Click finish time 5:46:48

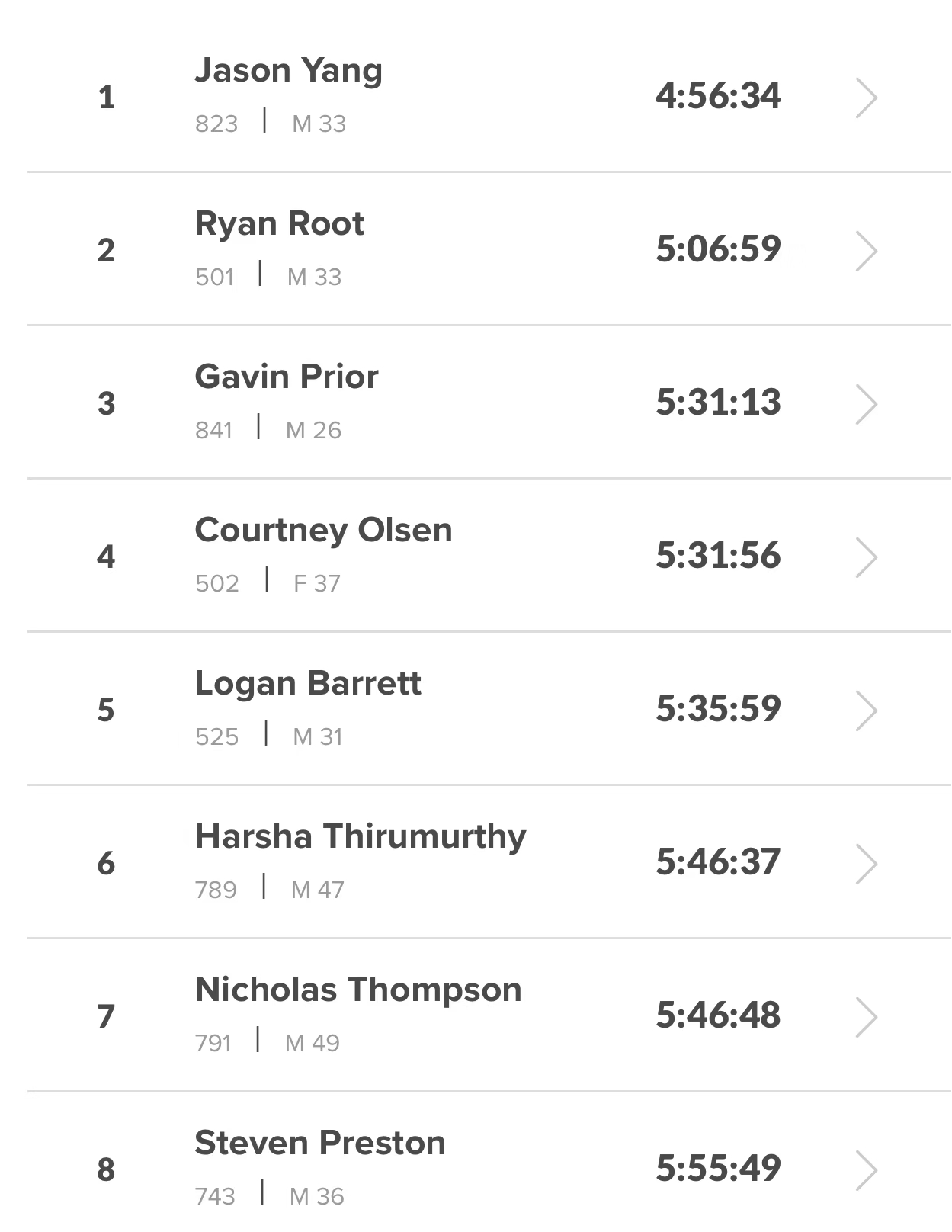717,1015
